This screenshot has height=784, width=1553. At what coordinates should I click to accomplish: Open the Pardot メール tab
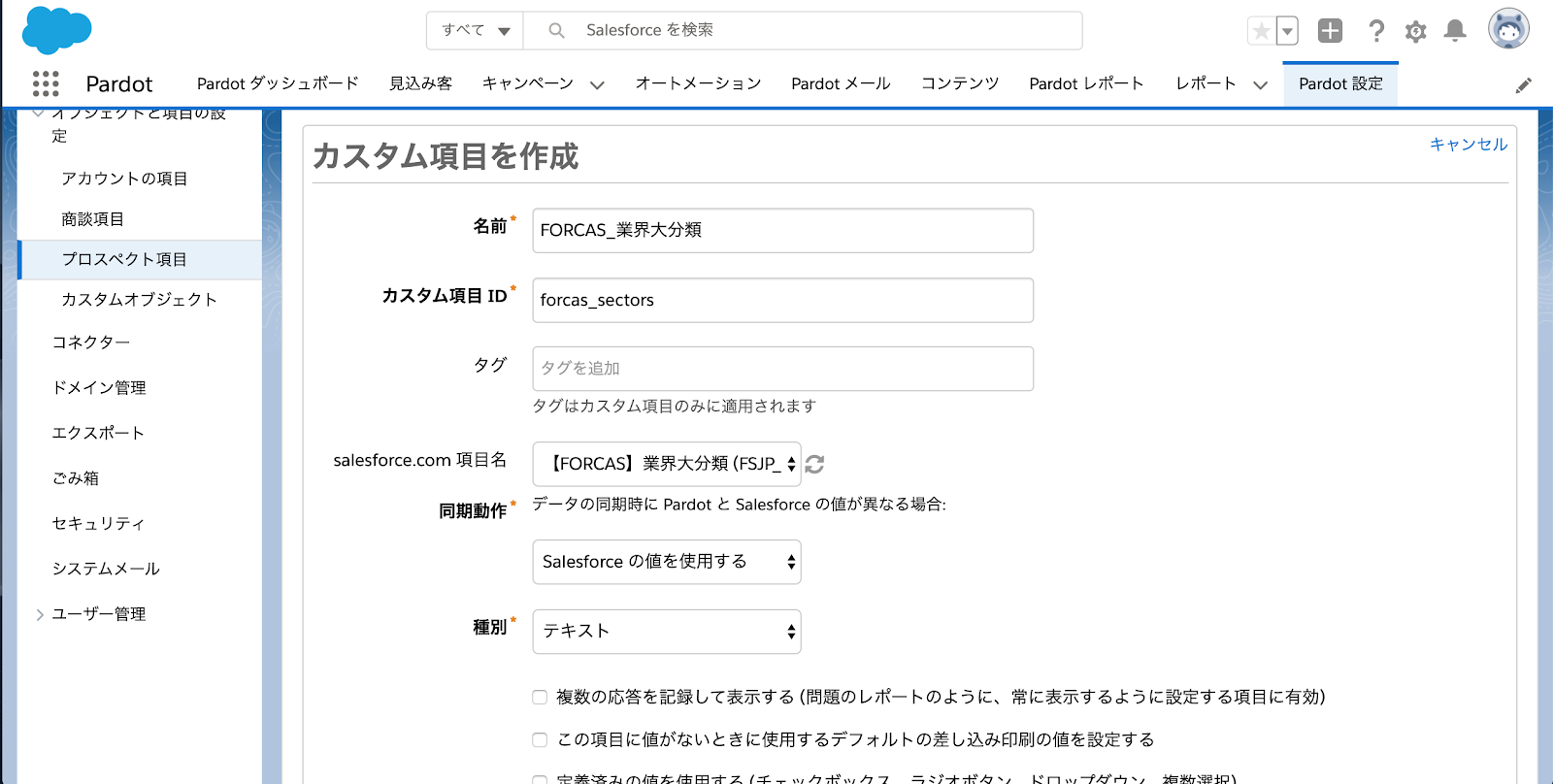pos(841,83)
